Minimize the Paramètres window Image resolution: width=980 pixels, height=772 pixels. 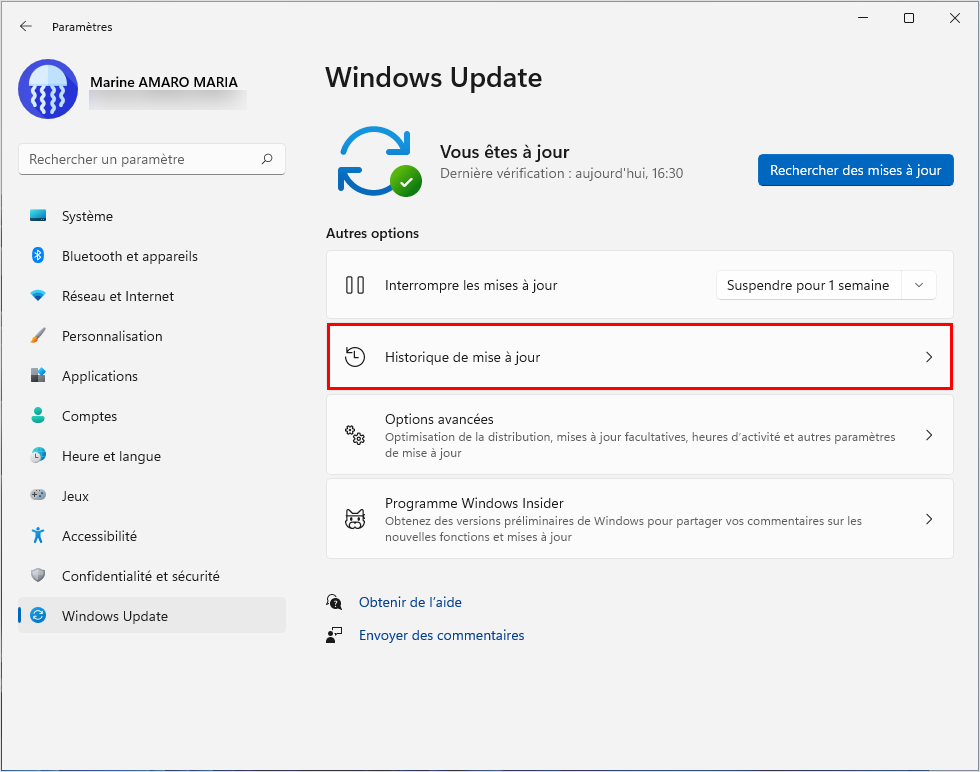(x=863, y=18)
